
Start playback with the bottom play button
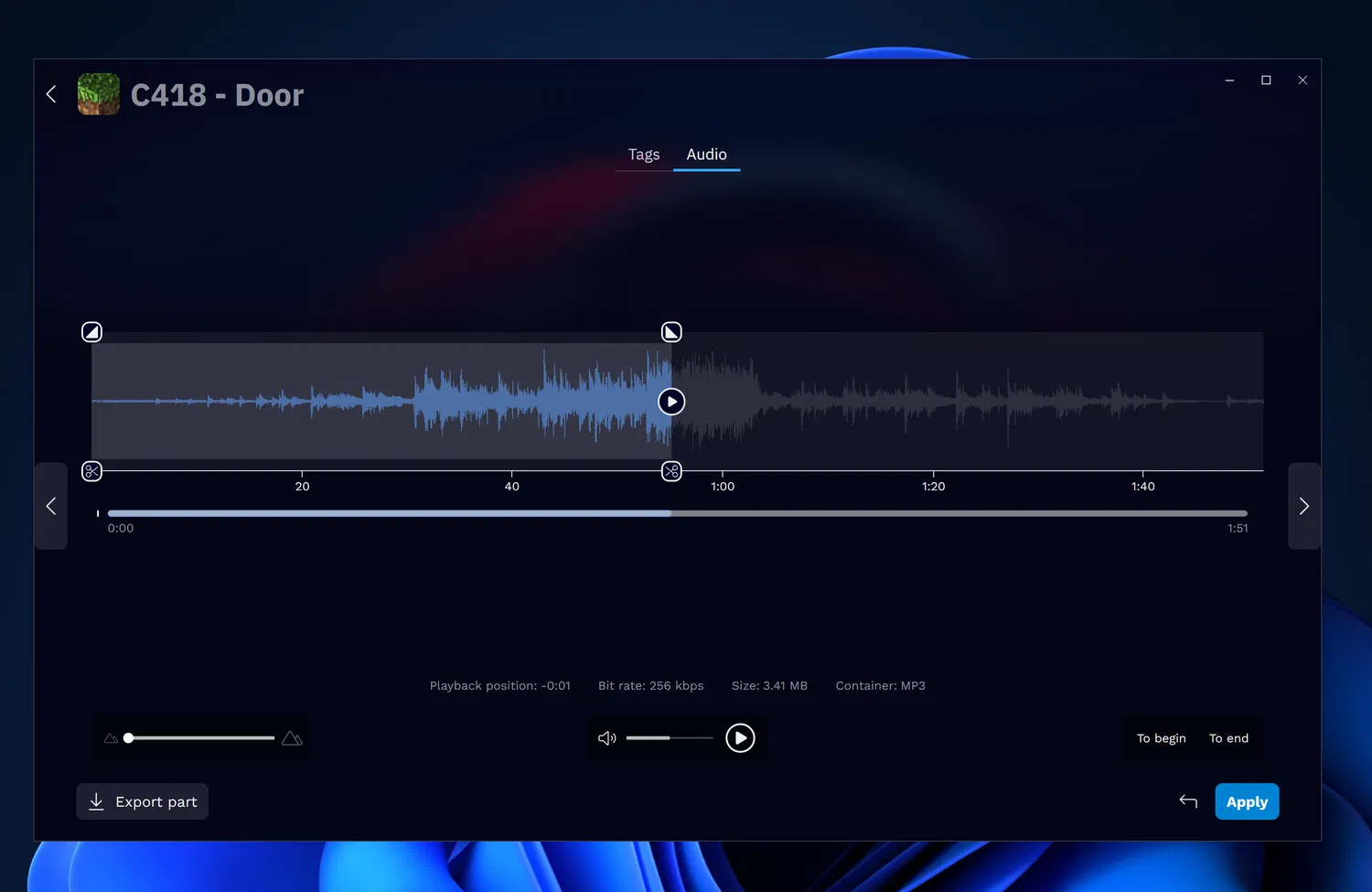pos(740,737)
